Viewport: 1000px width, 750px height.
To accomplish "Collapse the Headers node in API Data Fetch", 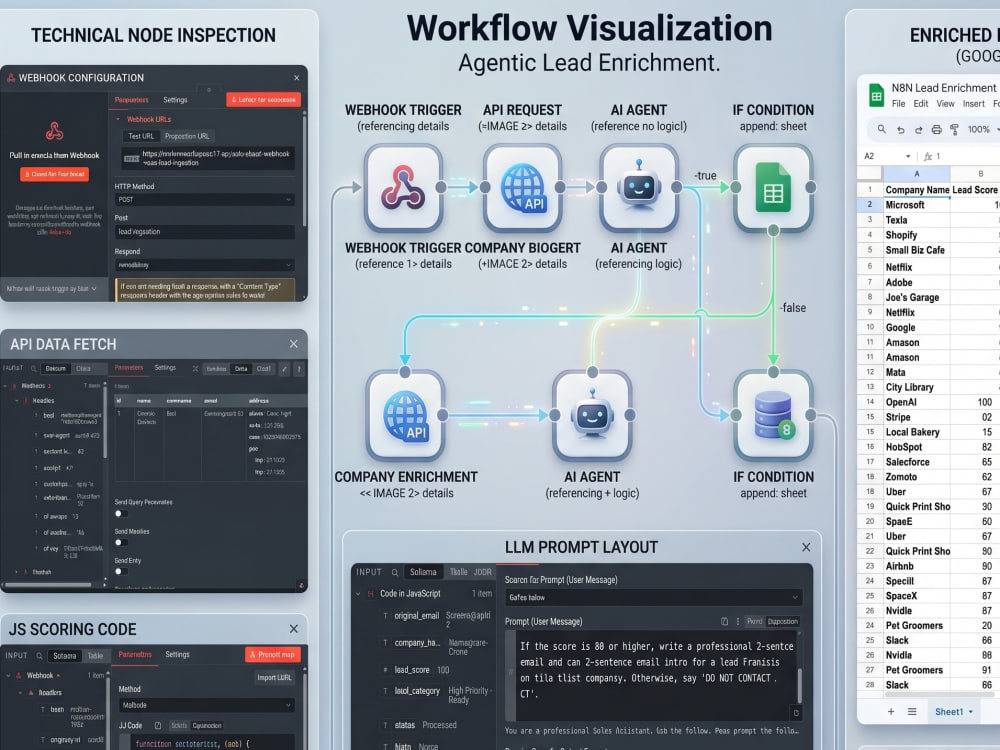I will click(x=17, y=401).
